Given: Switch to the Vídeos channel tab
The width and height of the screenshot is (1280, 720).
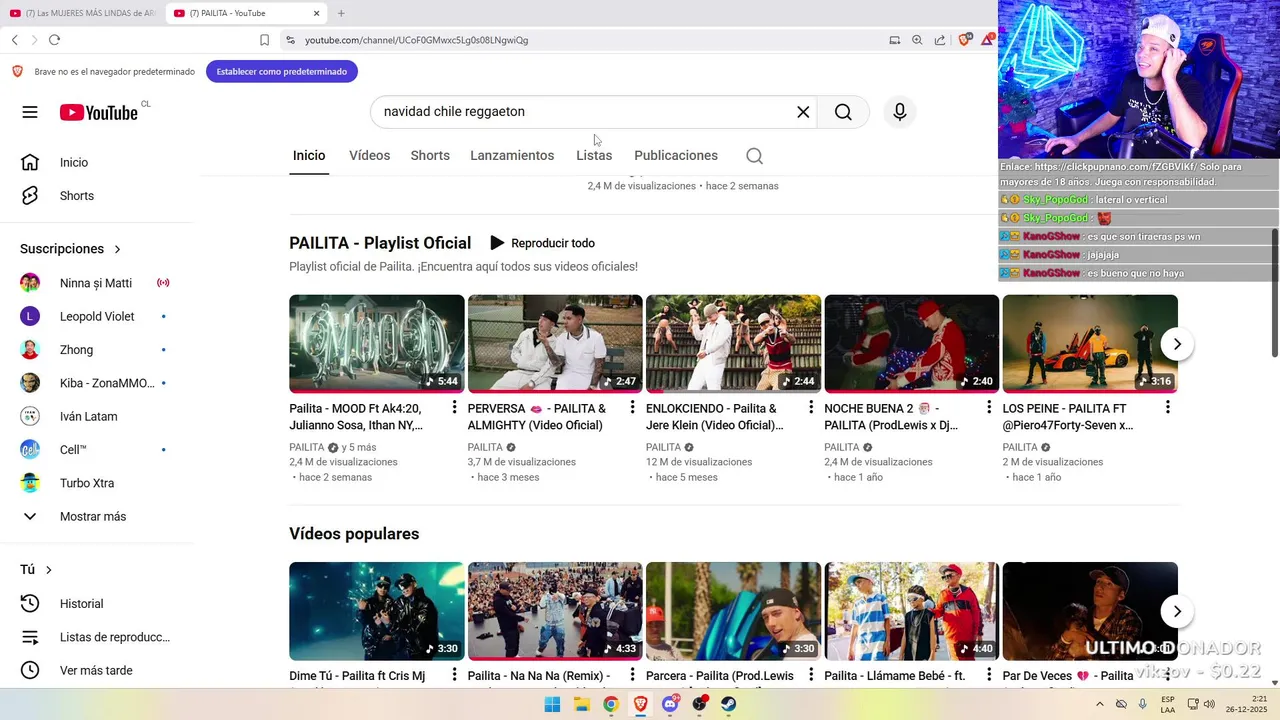Looking at the screenshot, I should (369, 156).
